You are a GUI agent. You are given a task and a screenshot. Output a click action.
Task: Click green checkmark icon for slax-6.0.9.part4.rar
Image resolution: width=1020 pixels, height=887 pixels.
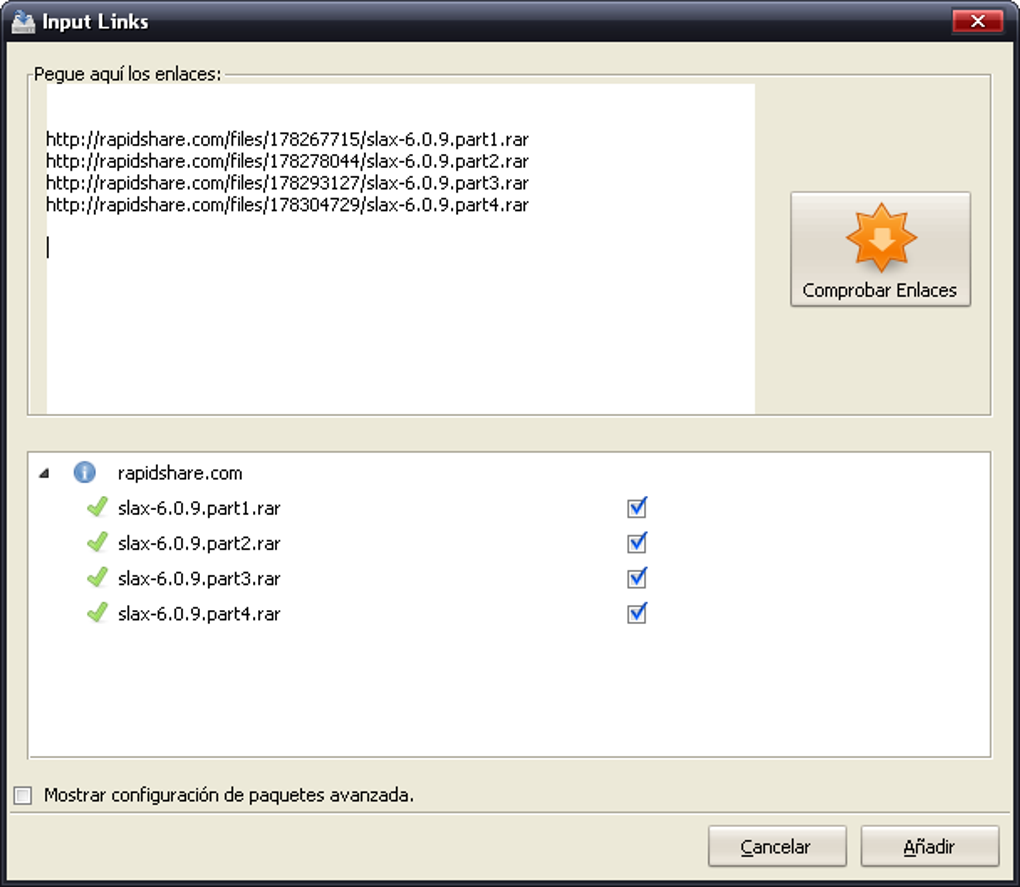[97, 613]
